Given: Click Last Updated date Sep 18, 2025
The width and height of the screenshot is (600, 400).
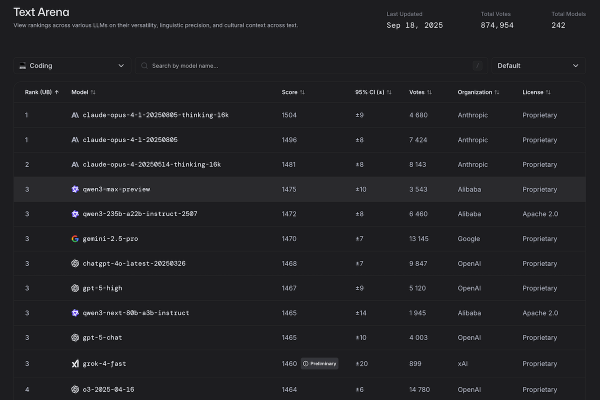Looking at the screenshot, I should (414, 25).
